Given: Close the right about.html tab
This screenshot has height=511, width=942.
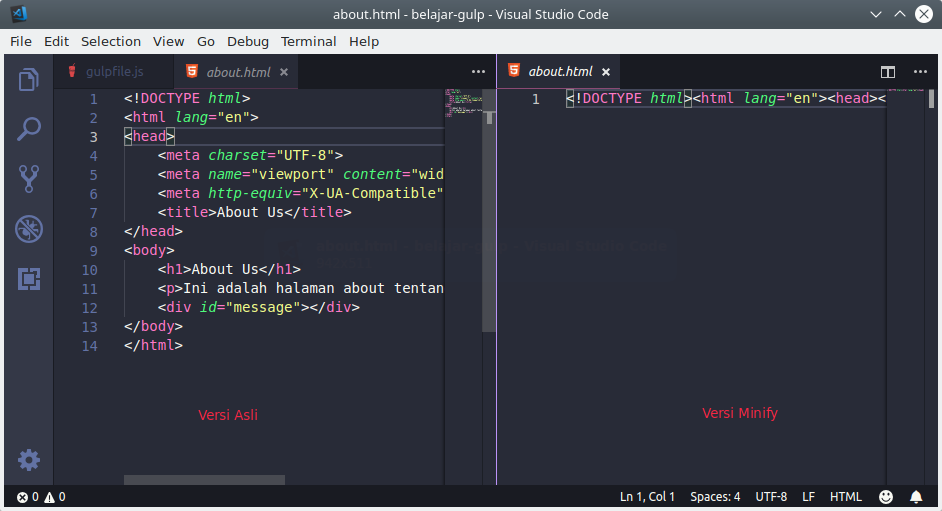Looking at the screenshot, I should tap(606, 72).
